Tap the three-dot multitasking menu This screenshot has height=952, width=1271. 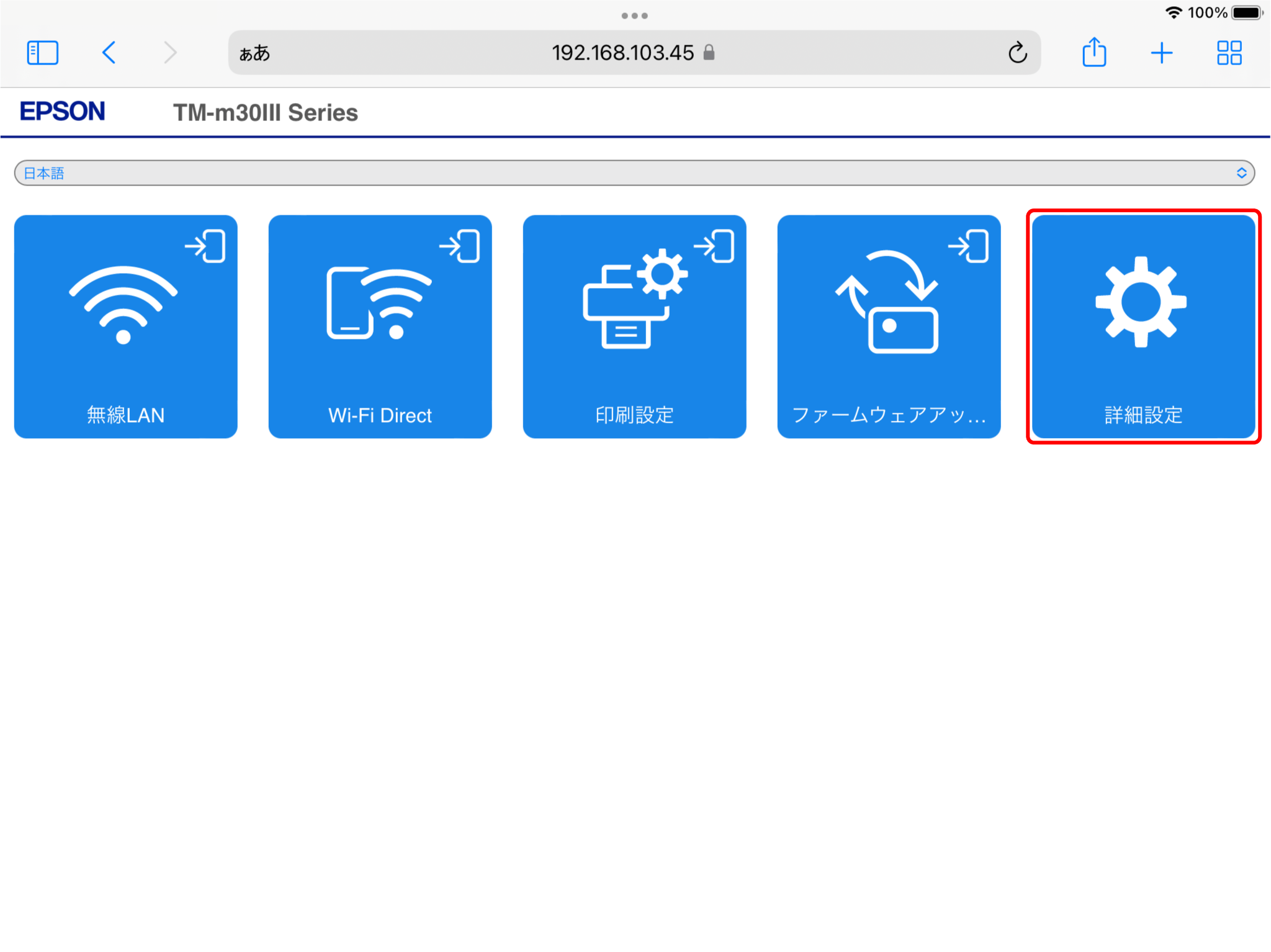634,16
